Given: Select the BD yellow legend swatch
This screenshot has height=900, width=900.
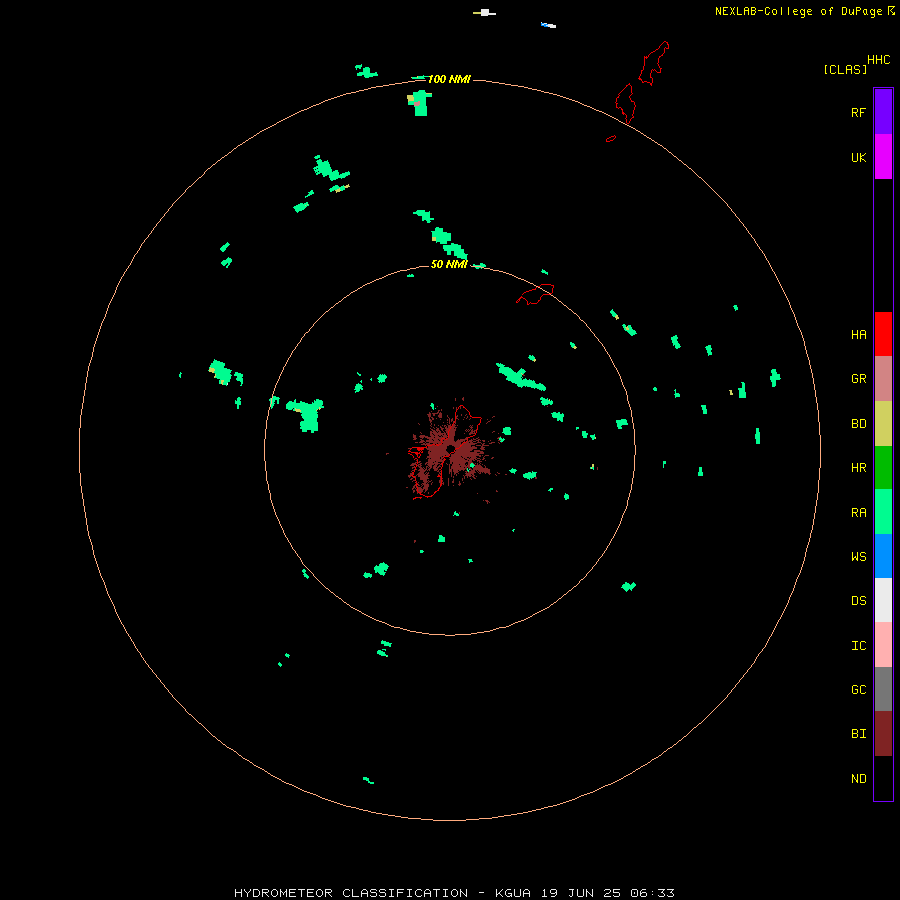Looking at the screenshot, I should [883, 424].
